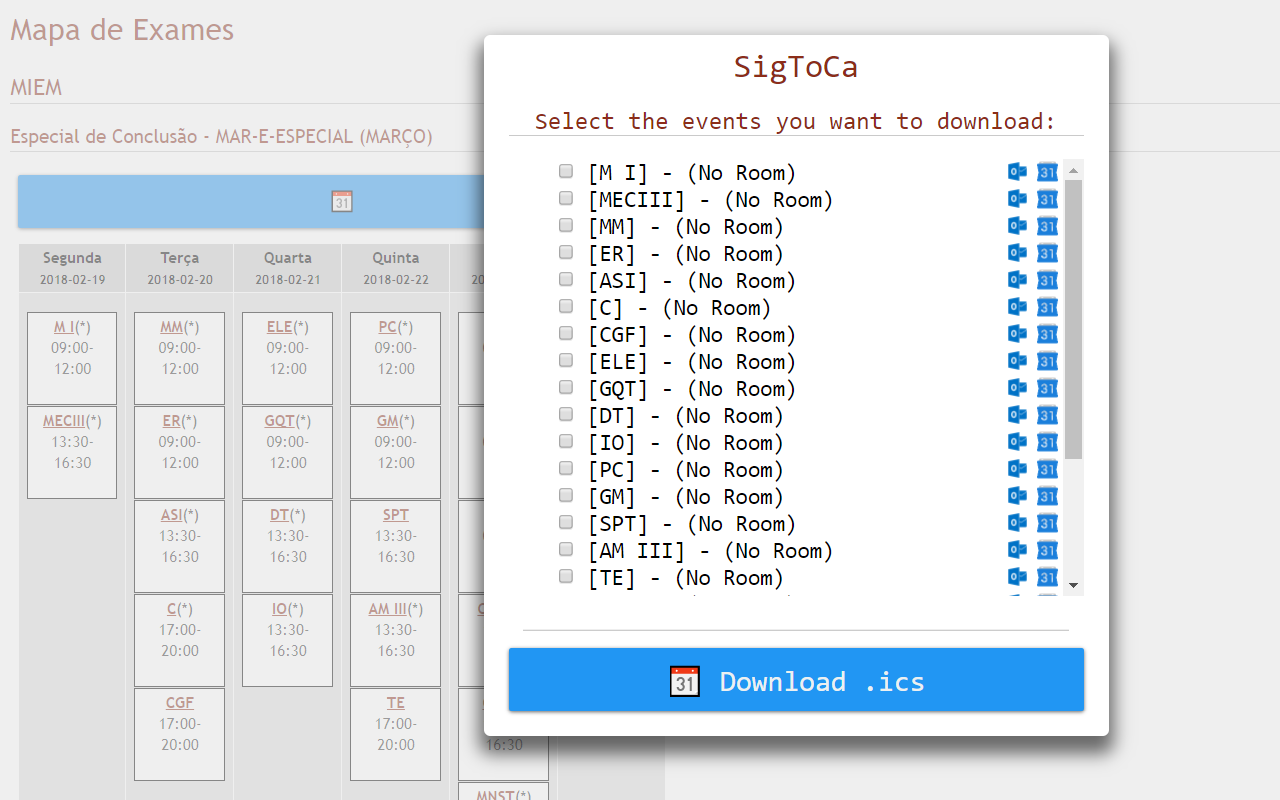Tick the [ELE] event checkbox
1280x800 pixels.
565,359
